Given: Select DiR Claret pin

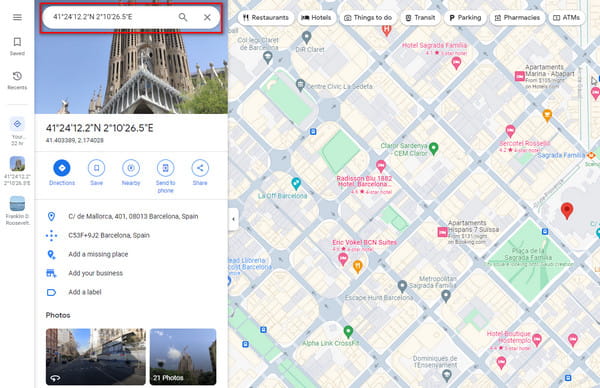Looking at the screenshot, I should [306, 37].
